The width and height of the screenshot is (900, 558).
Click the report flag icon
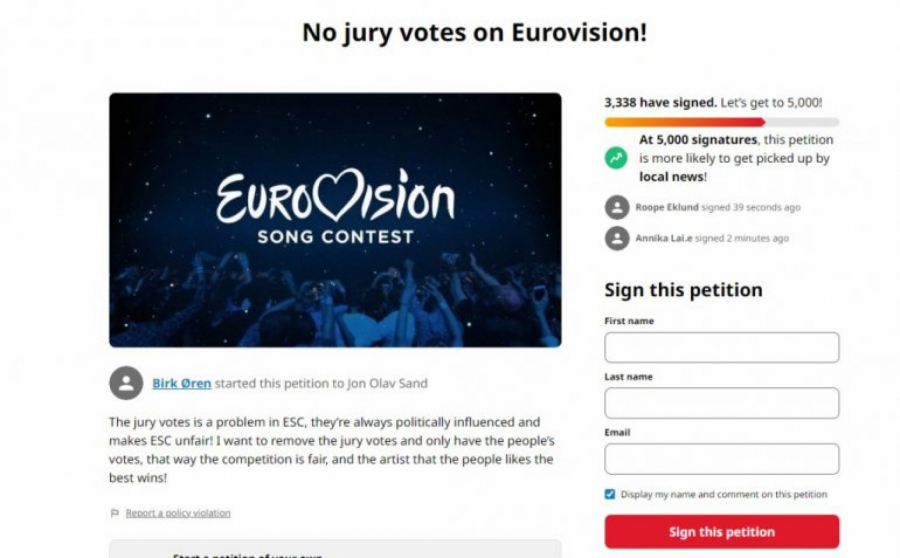click(114, 513)
